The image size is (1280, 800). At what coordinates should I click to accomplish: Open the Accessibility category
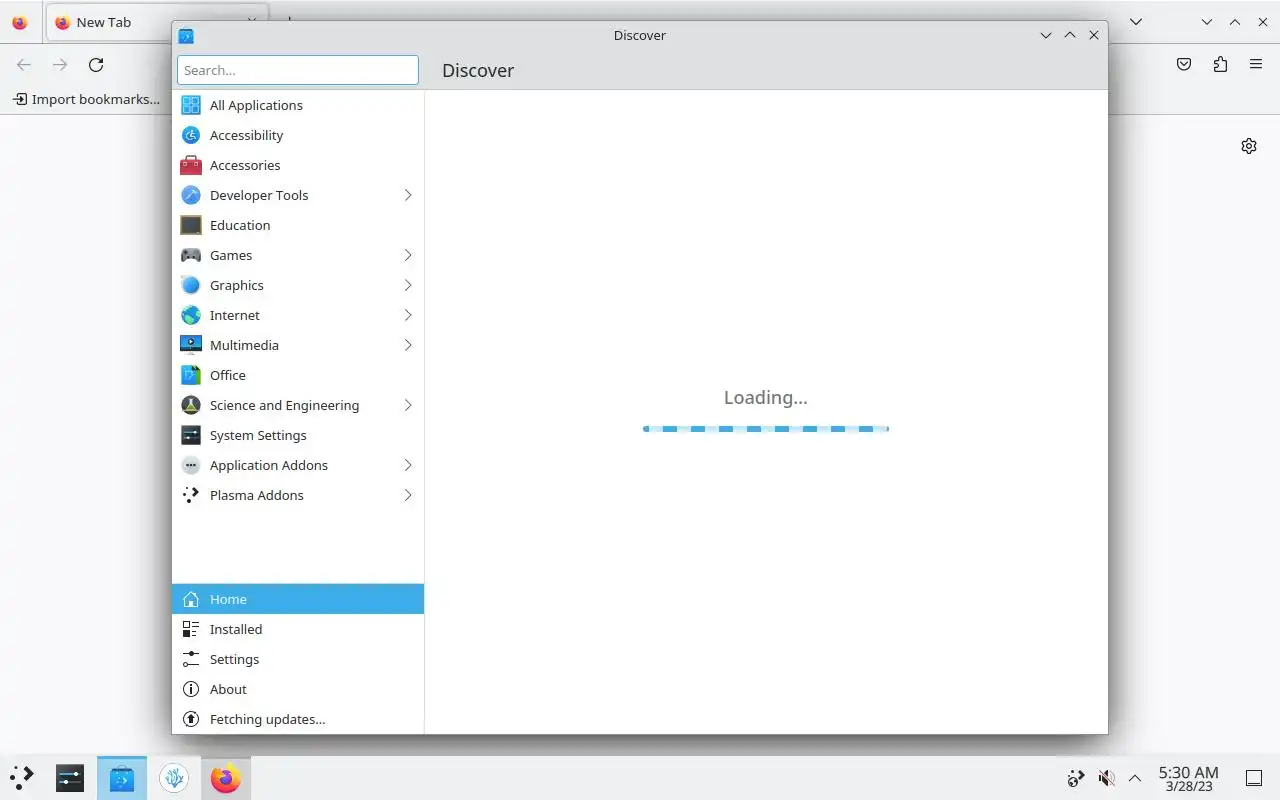point(298,135)
